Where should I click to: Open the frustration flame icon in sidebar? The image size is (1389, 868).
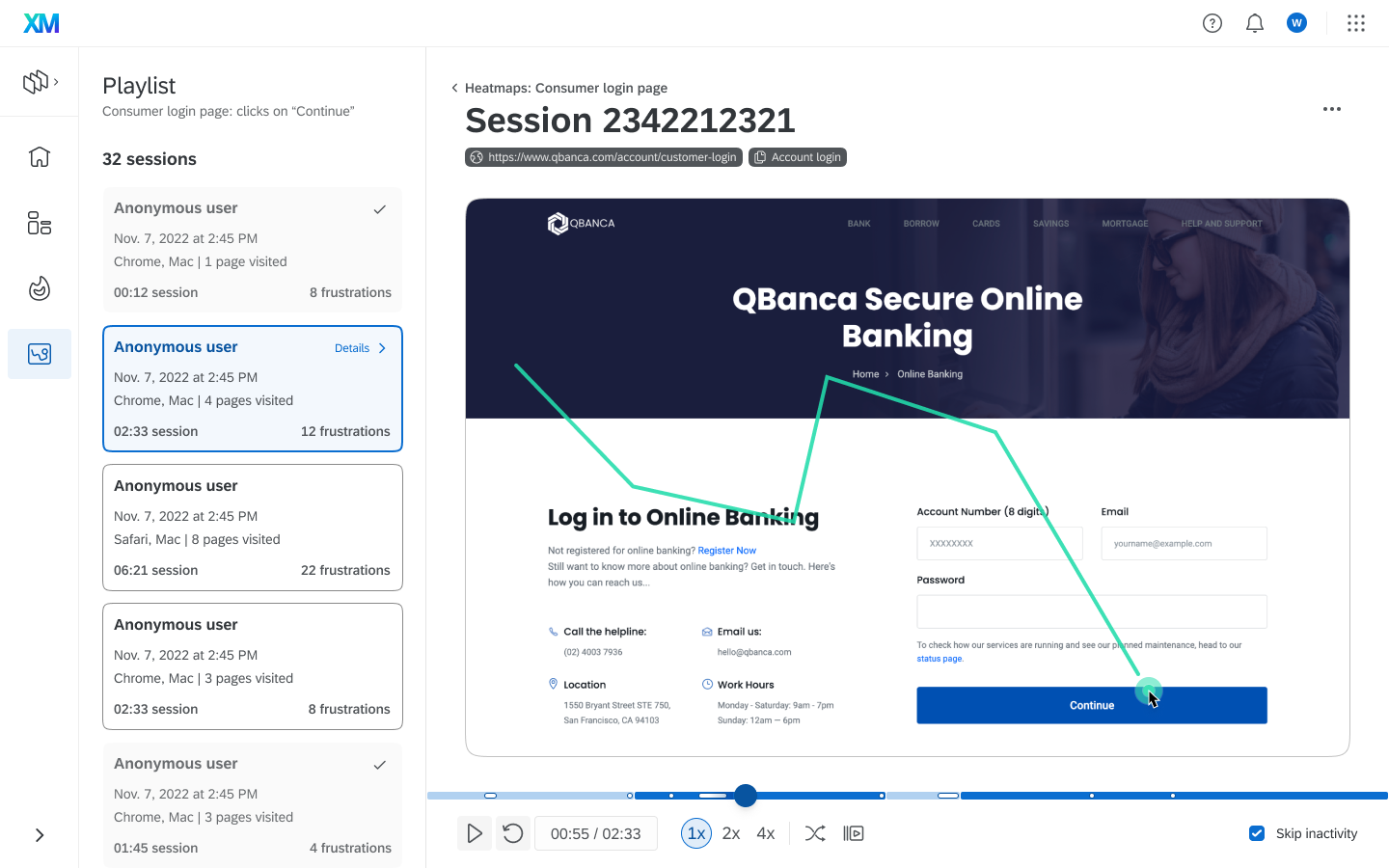[x=40, y=288]
